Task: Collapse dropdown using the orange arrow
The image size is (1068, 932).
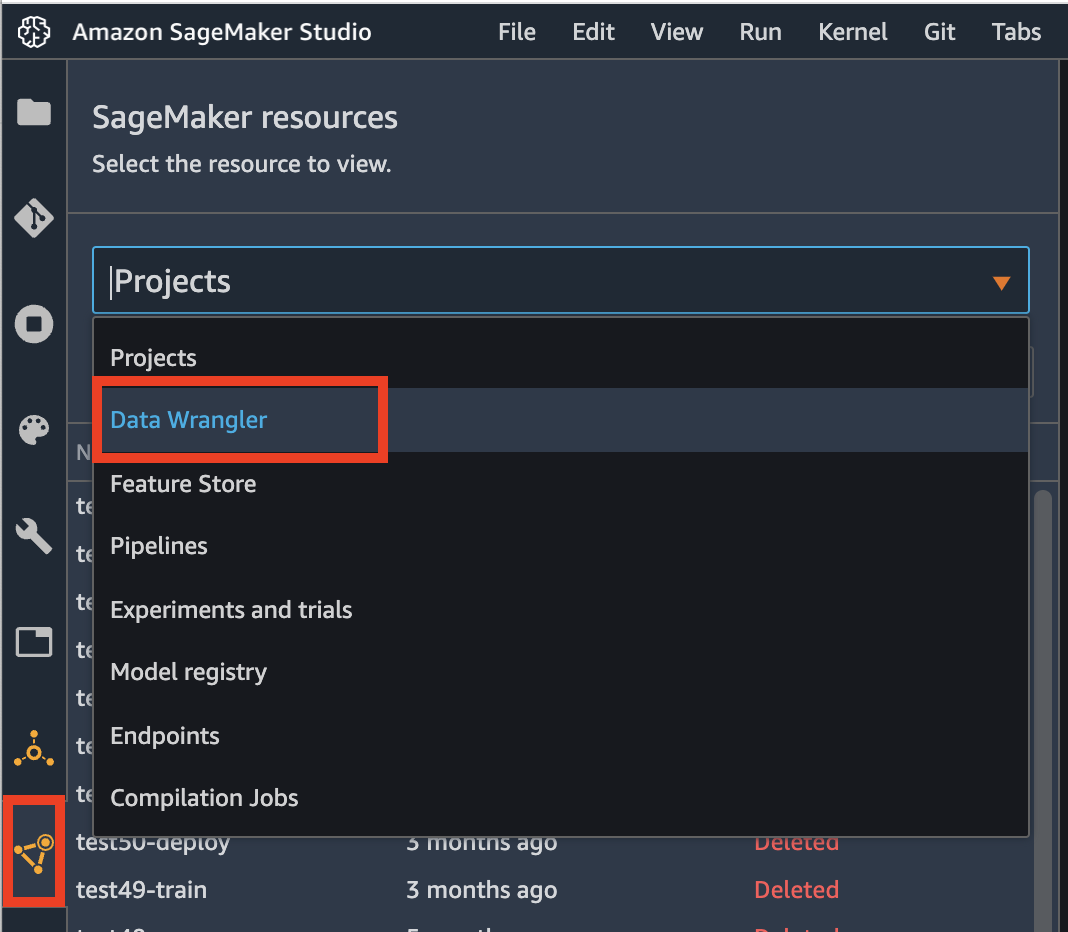Action: pos(1001,283)
